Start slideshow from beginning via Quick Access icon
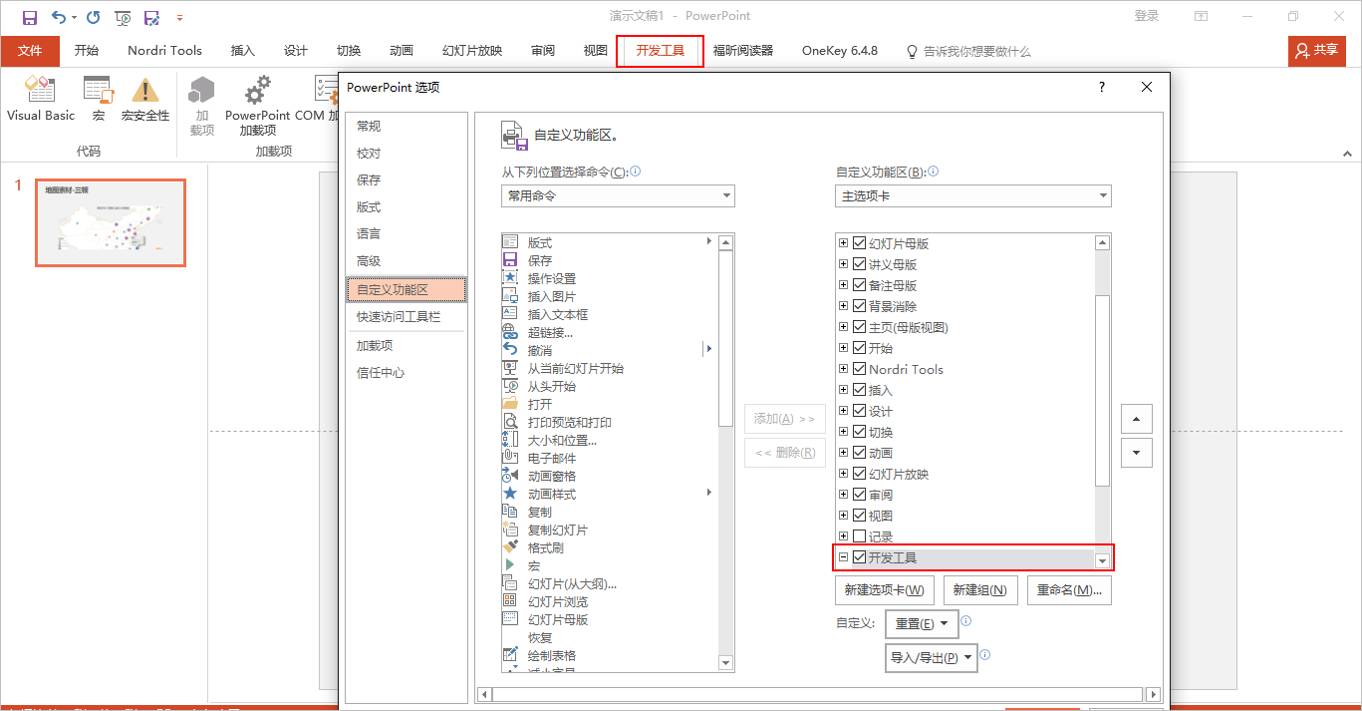 click(x=122, y=17)
